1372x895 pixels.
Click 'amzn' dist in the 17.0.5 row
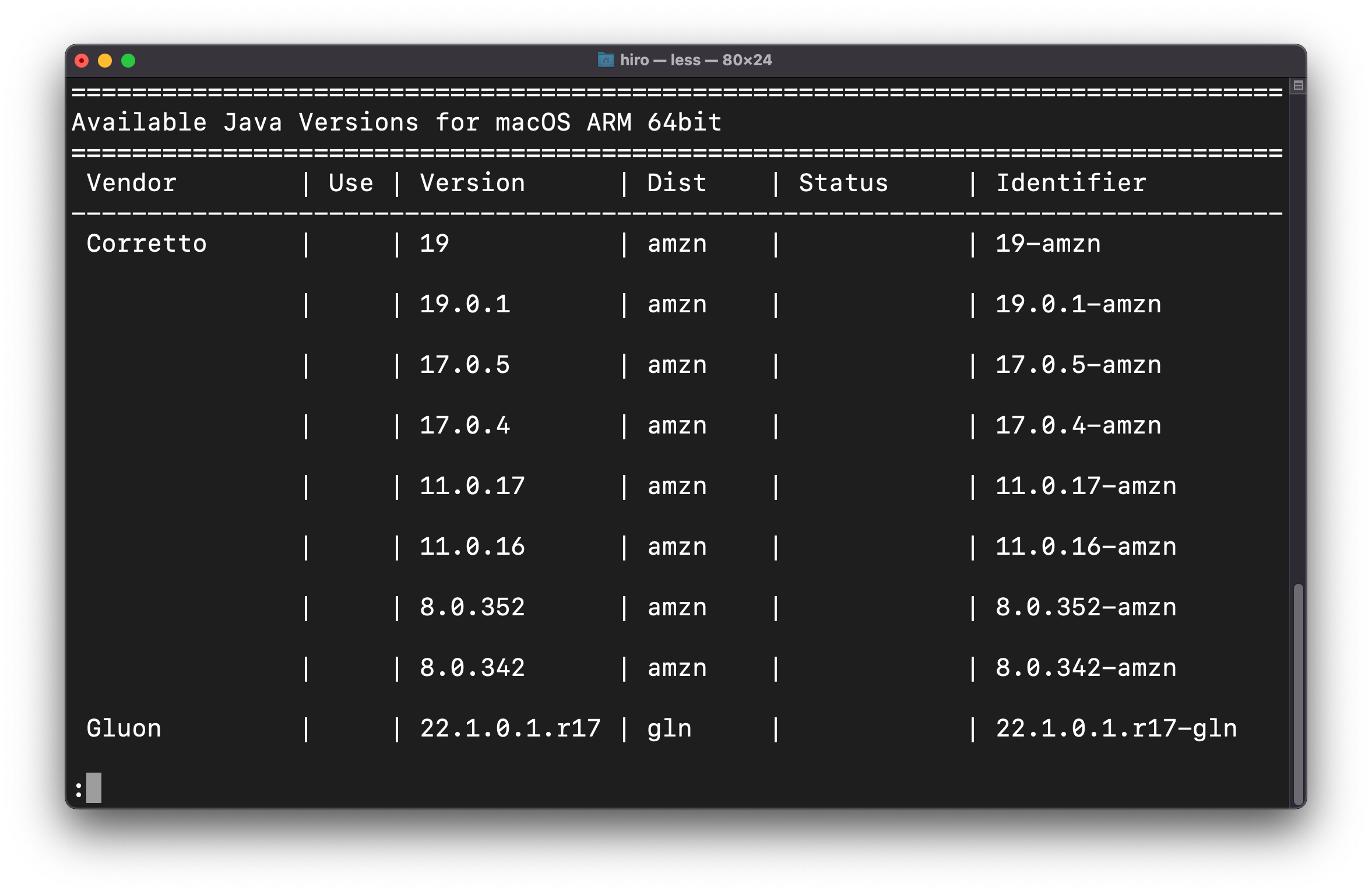pyautogui.click(x=677, y=366)
